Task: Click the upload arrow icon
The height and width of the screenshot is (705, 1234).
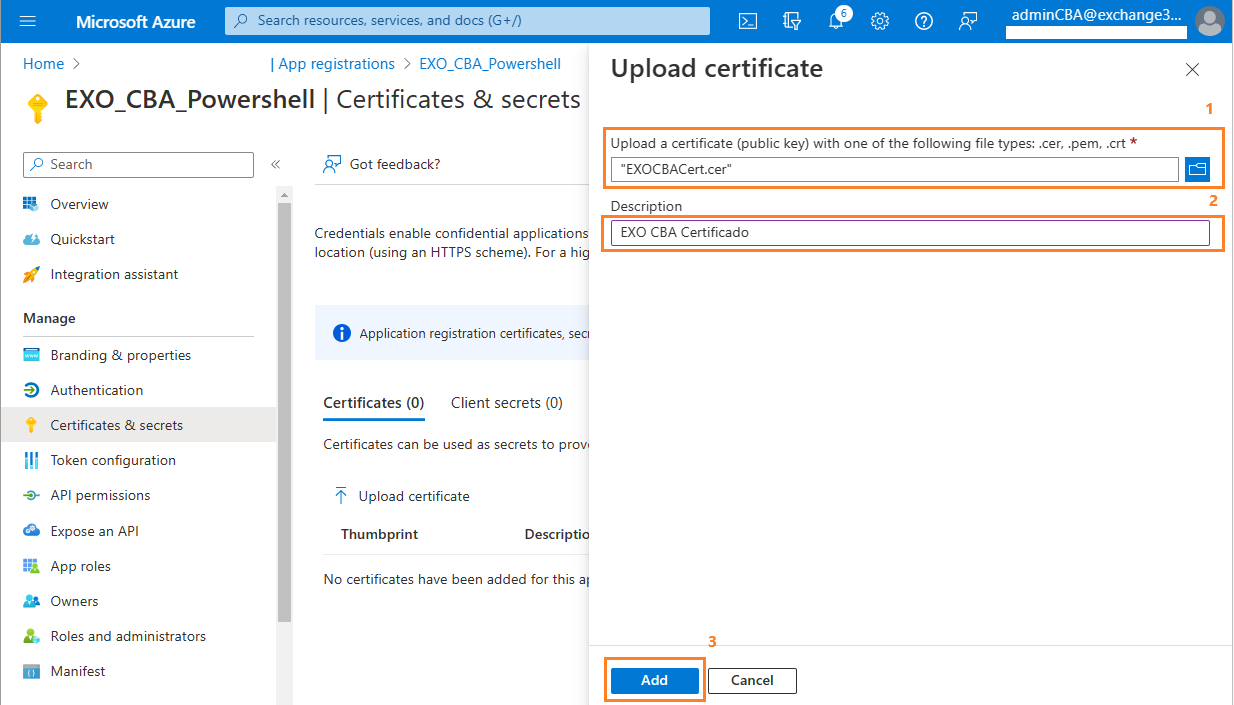Action: pyautogui.click(x=341, y=496)
